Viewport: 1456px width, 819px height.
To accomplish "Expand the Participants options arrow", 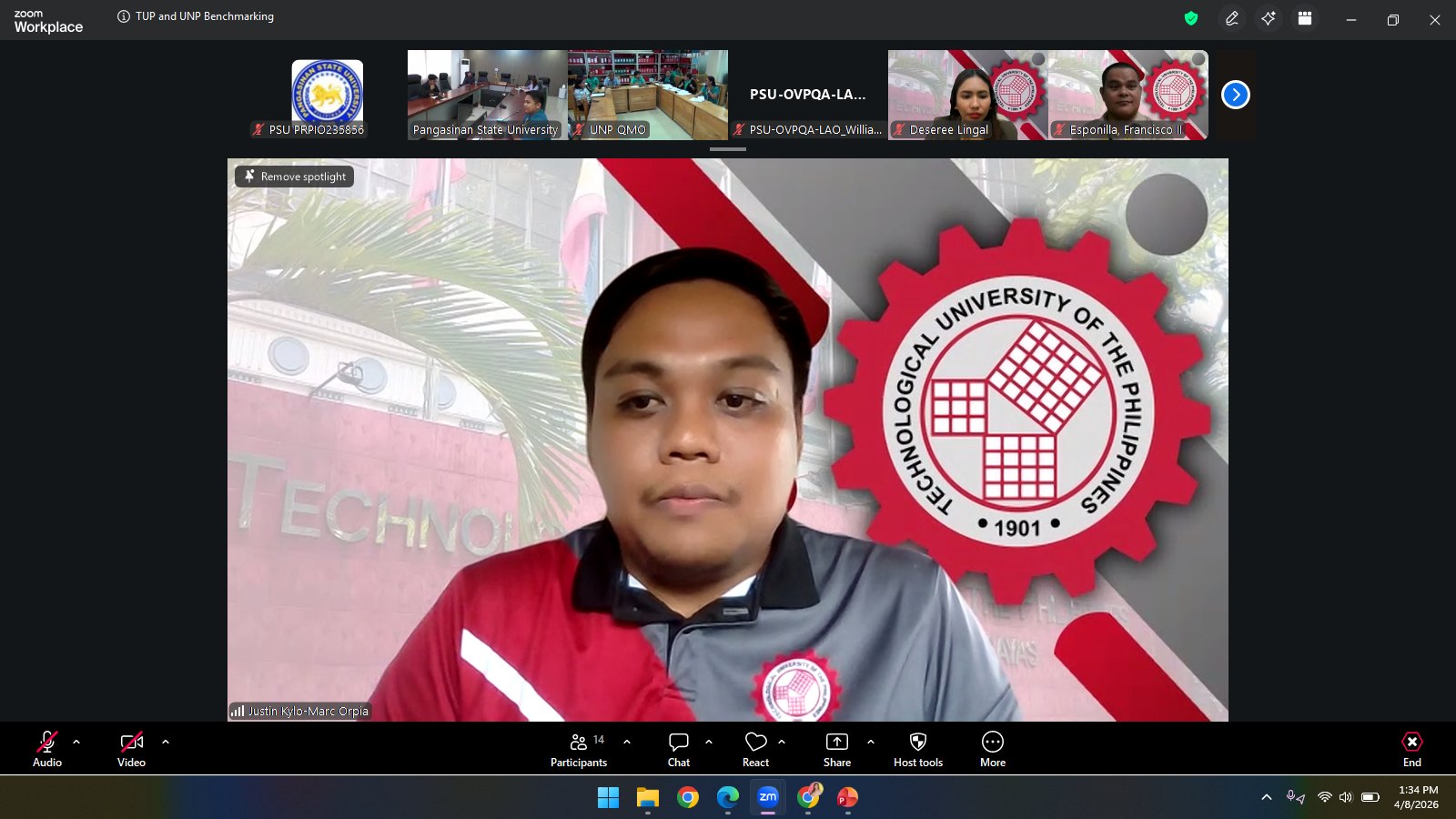I will click(x=627, y=742).
